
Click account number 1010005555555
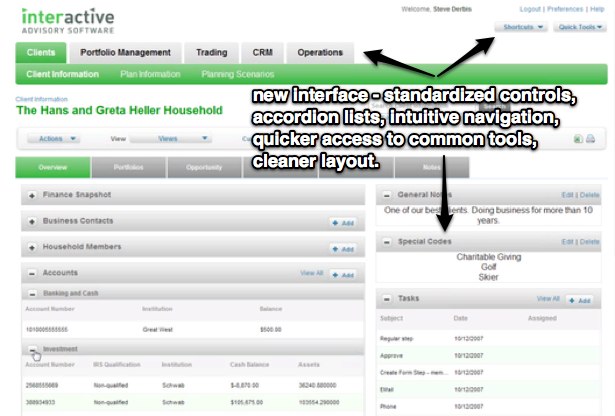(x=47, y=329)
